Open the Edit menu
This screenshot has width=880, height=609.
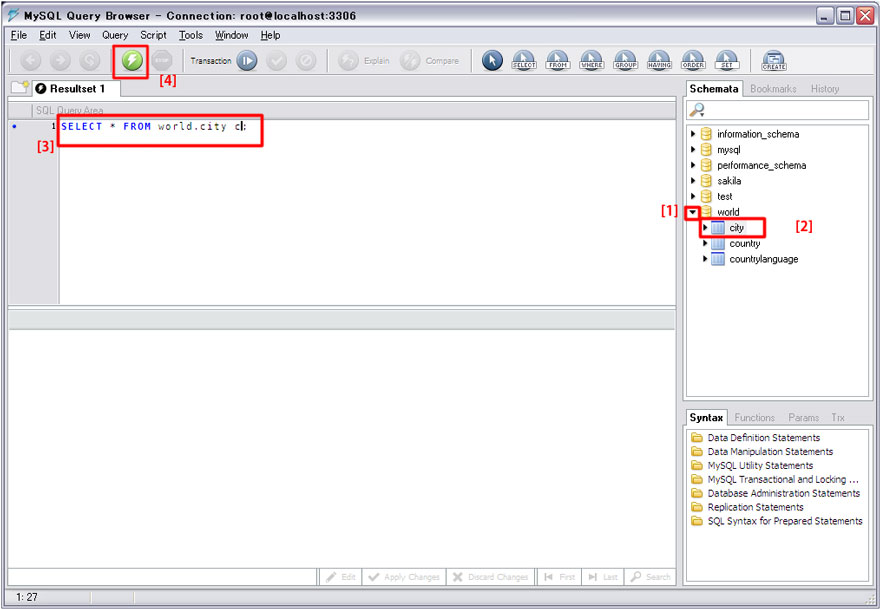(x=48, y=35)
